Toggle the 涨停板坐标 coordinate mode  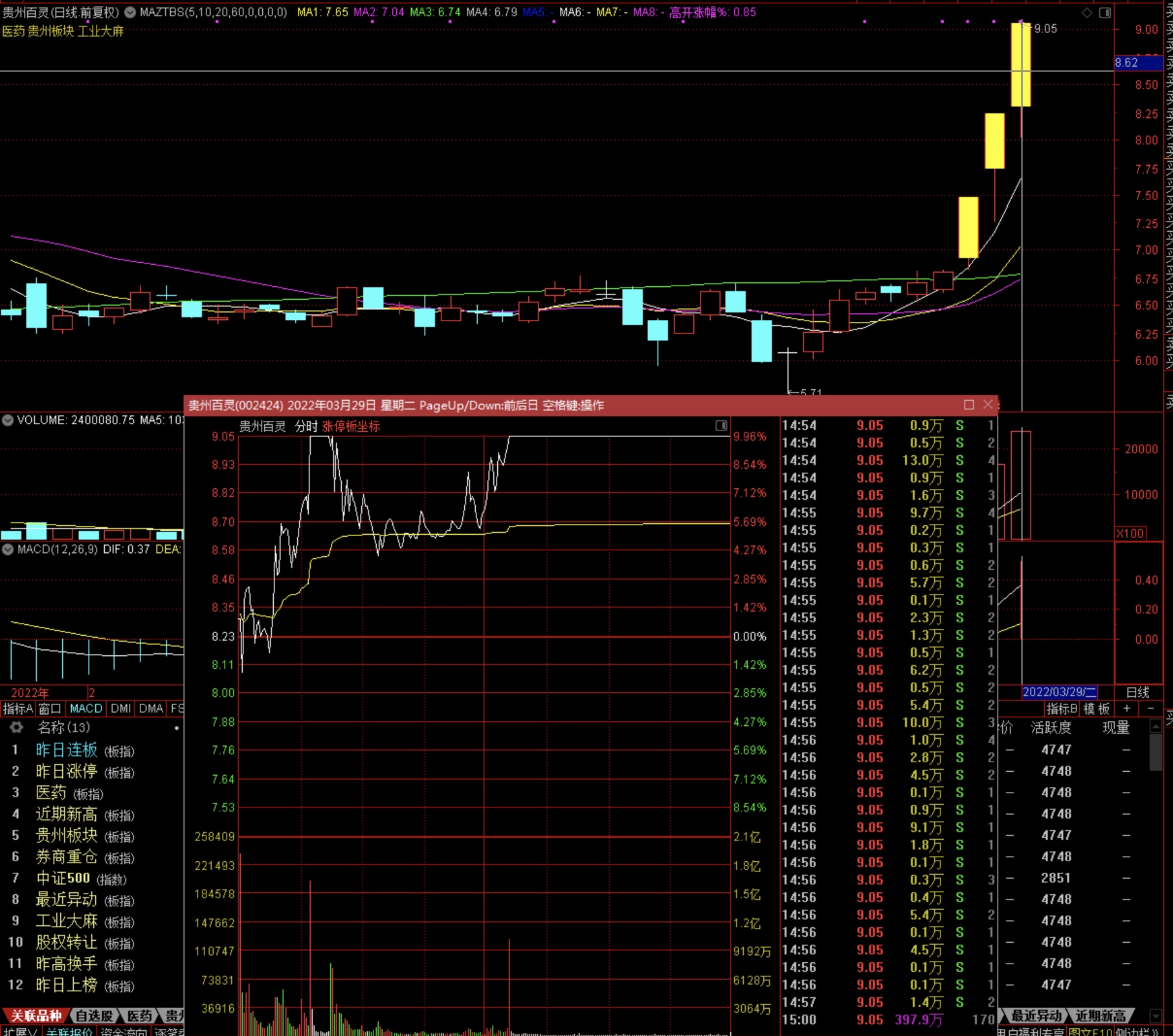[351, 426]
